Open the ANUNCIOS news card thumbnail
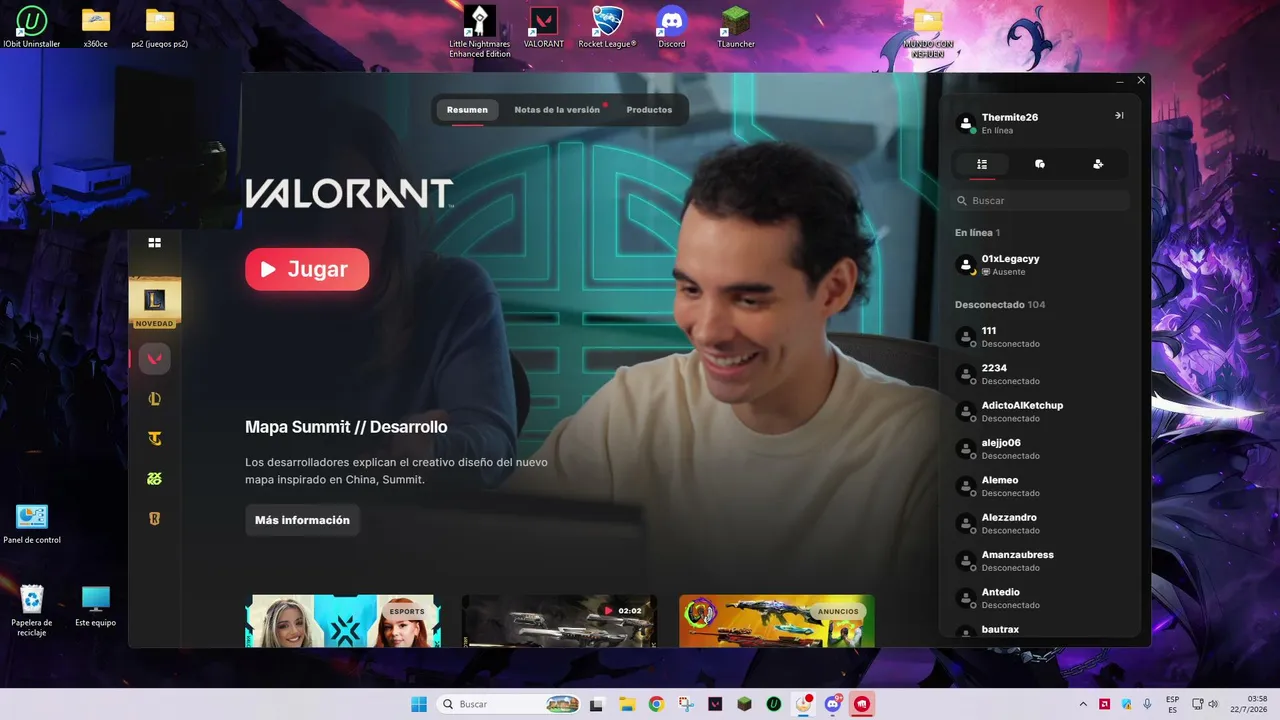 pyautogui.click(x=777, y=621)
